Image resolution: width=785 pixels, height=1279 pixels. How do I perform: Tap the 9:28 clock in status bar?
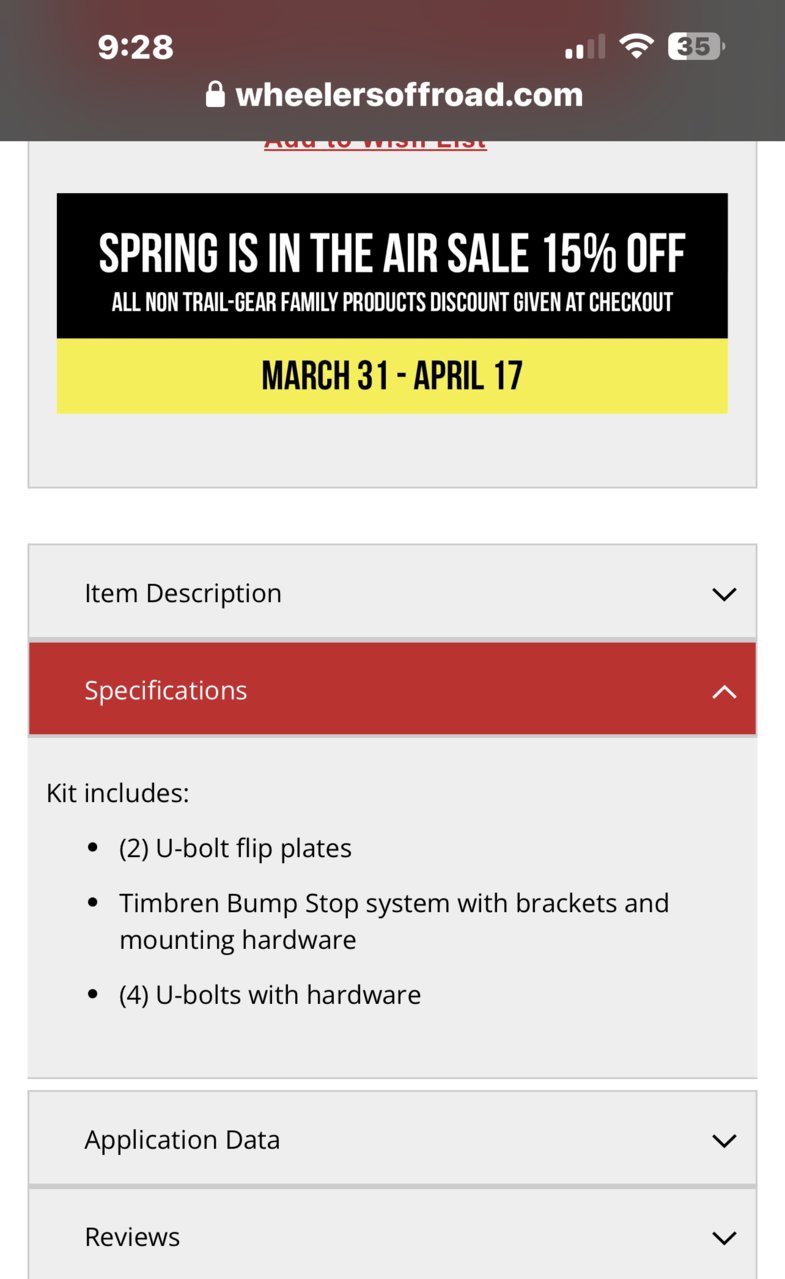[136, 47]
